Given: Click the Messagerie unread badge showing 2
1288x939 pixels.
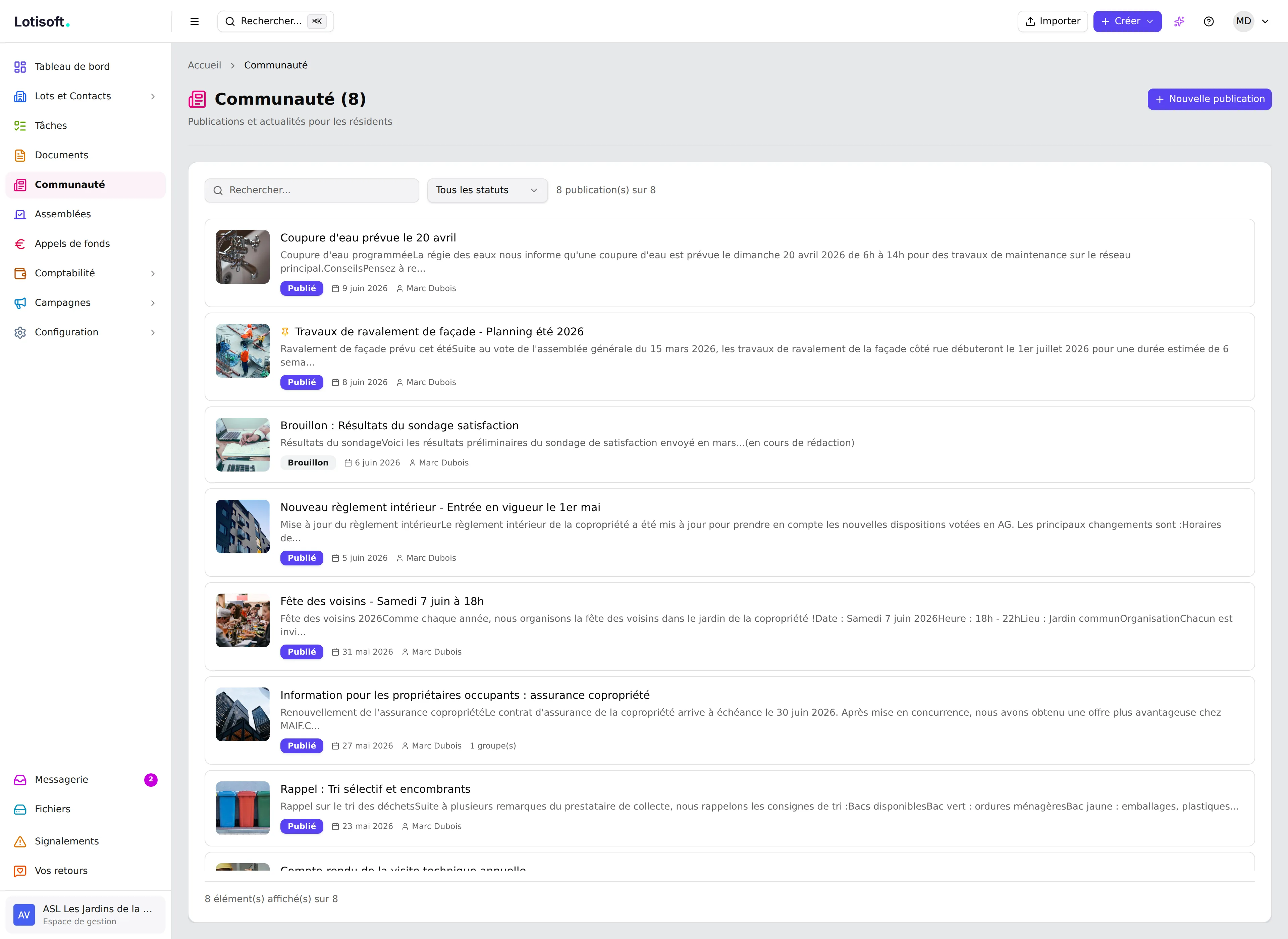Looking at the screenshot, I should click(x=151, y=780).
